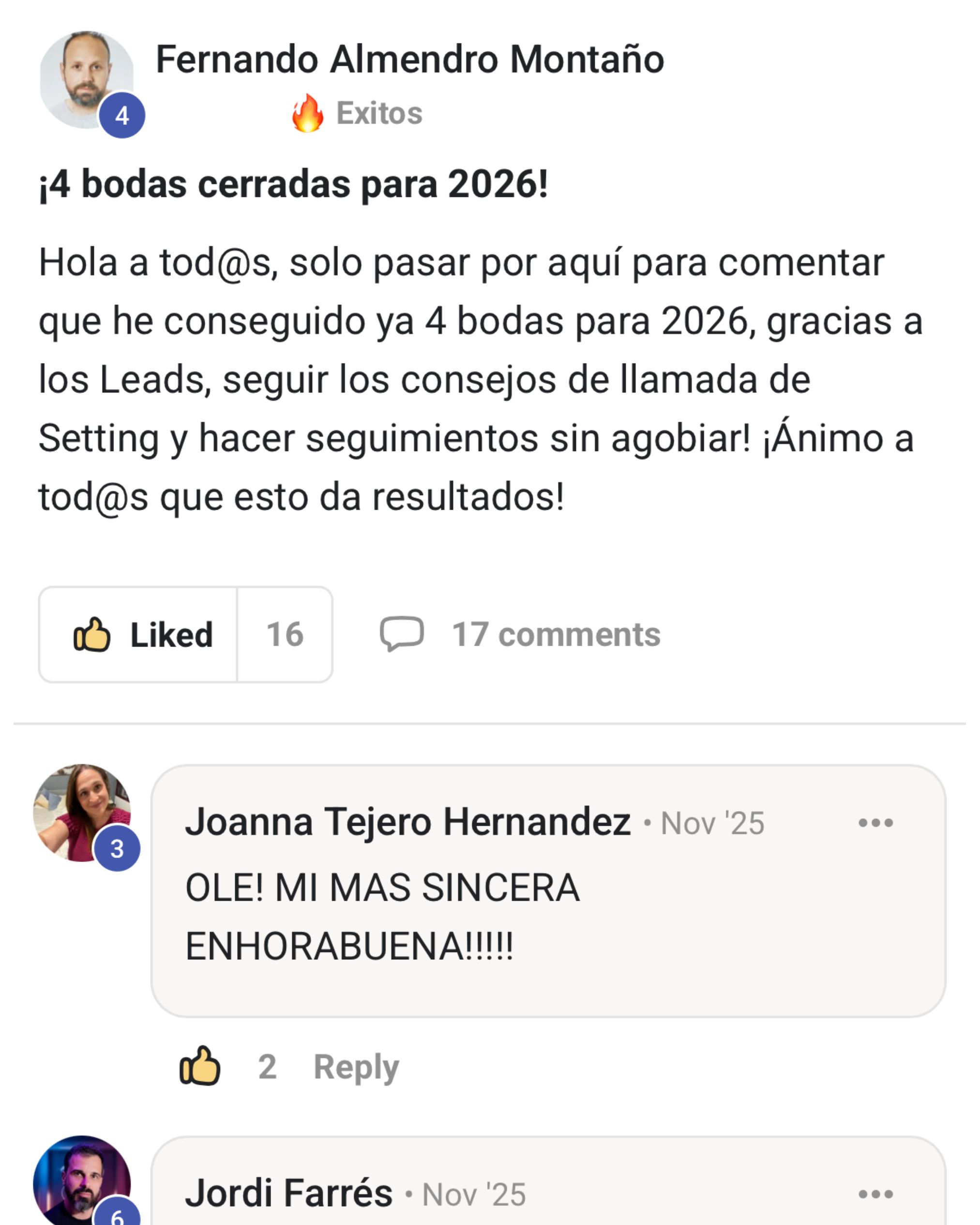980x1225 pixels.
Task: Open Jordi Farrés's profile name
Action: [x=288, y=1193]
